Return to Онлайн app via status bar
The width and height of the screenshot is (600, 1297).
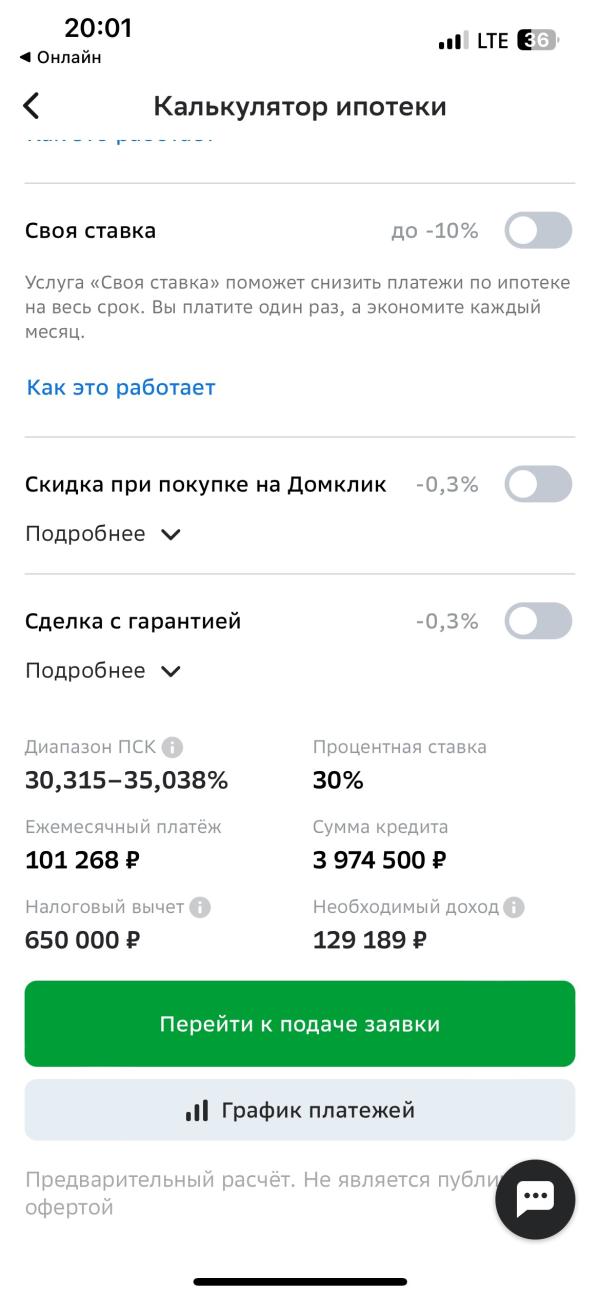(60, 58)
